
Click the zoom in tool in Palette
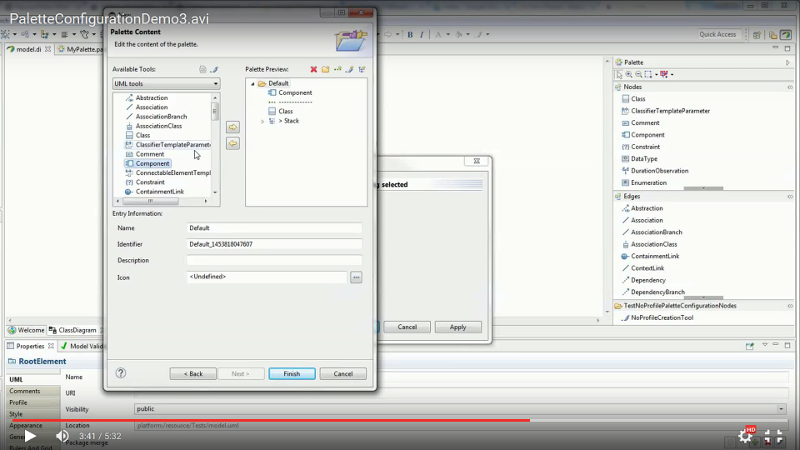629,74
